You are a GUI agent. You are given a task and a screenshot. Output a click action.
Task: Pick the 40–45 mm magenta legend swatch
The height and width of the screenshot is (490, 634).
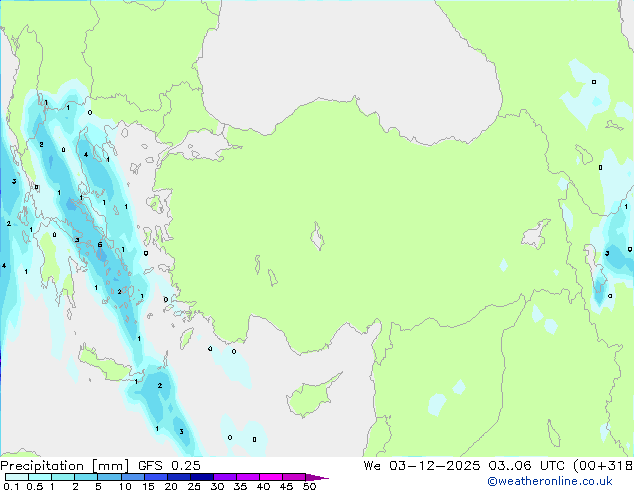[x=271, y=477]
